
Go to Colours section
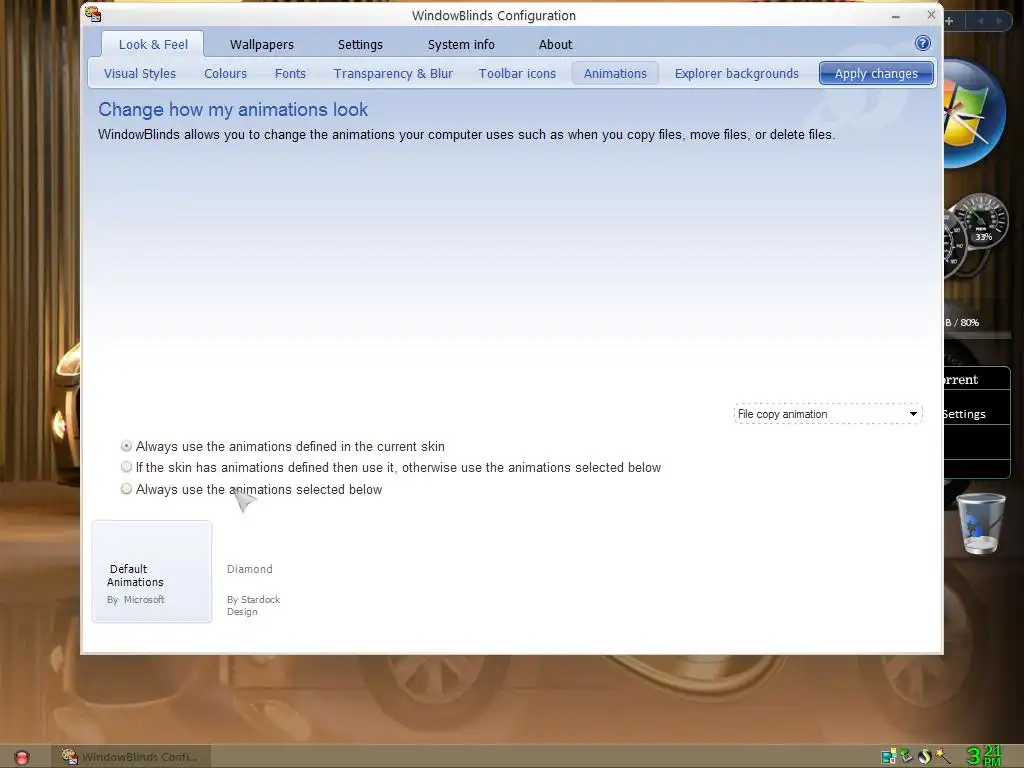[225, 73]
